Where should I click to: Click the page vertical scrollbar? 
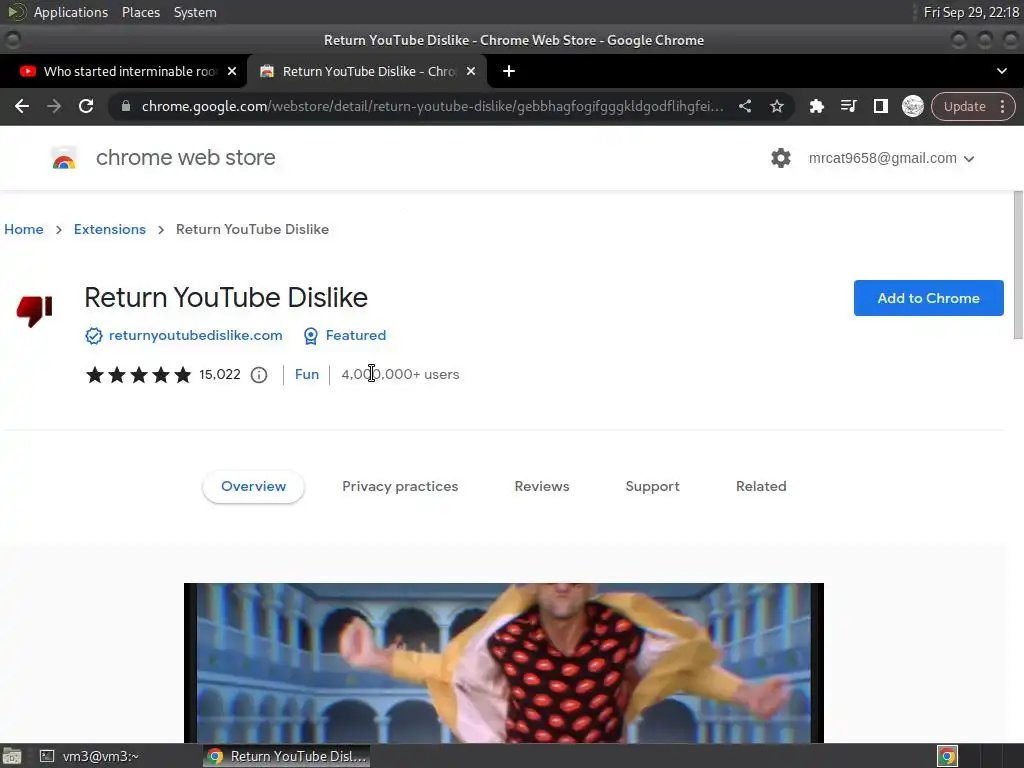click(x=1018, y=265)
